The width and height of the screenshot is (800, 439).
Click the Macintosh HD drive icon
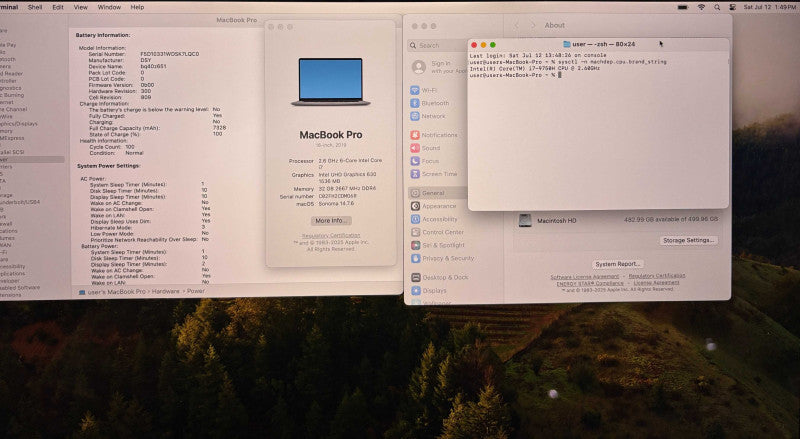[x=525, y=221]
